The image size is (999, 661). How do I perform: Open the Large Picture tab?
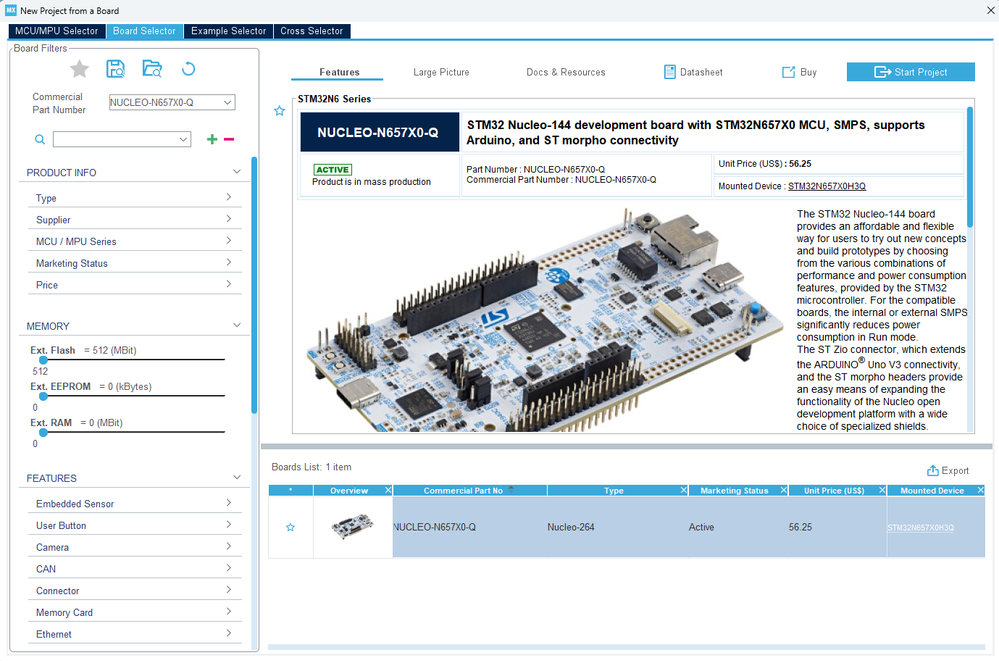point(441,72)
